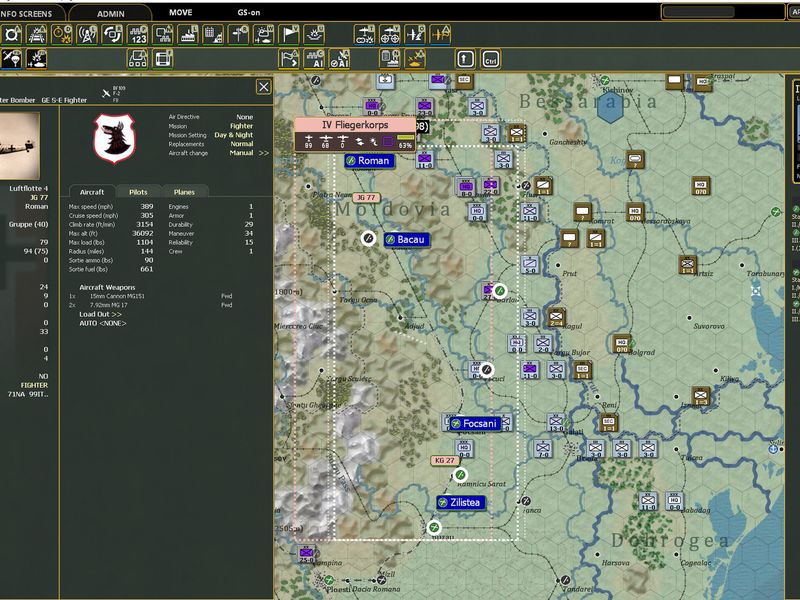Toggle the Ctrl key button
Viewport: 800px width, 600px height.
click(490, 59)
